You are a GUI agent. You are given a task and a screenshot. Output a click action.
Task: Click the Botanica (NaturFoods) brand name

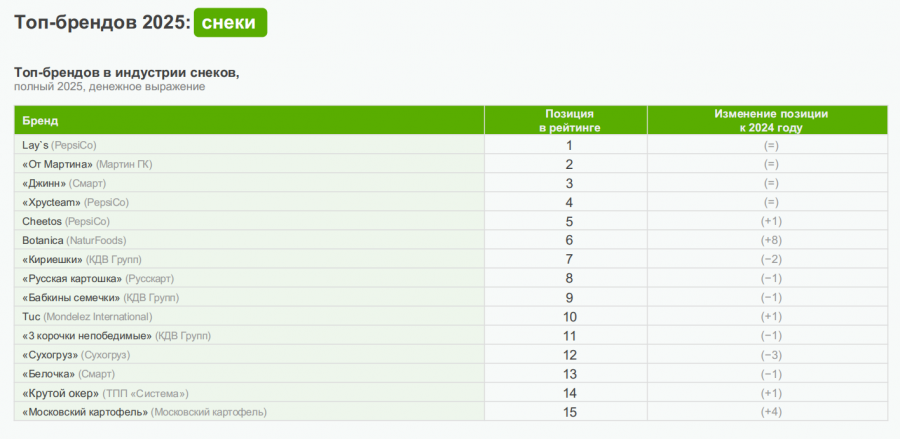[x=43, y=240]
